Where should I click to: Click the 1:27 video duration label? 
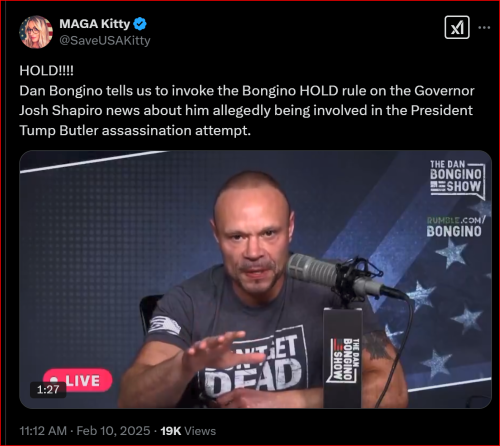point(48,389)
